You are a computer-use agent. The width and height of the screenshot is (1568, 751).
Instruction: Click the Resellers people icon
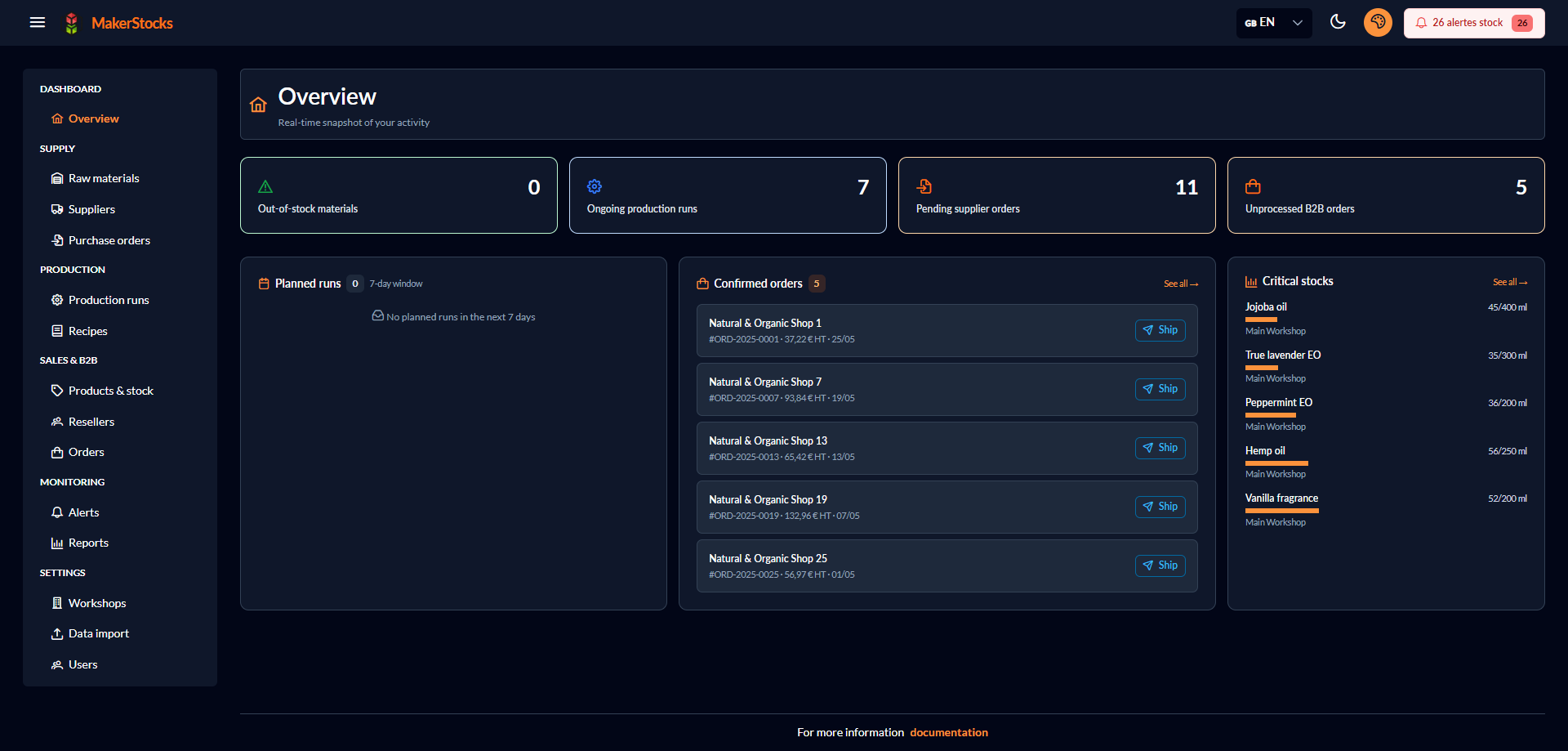point(57,422)
